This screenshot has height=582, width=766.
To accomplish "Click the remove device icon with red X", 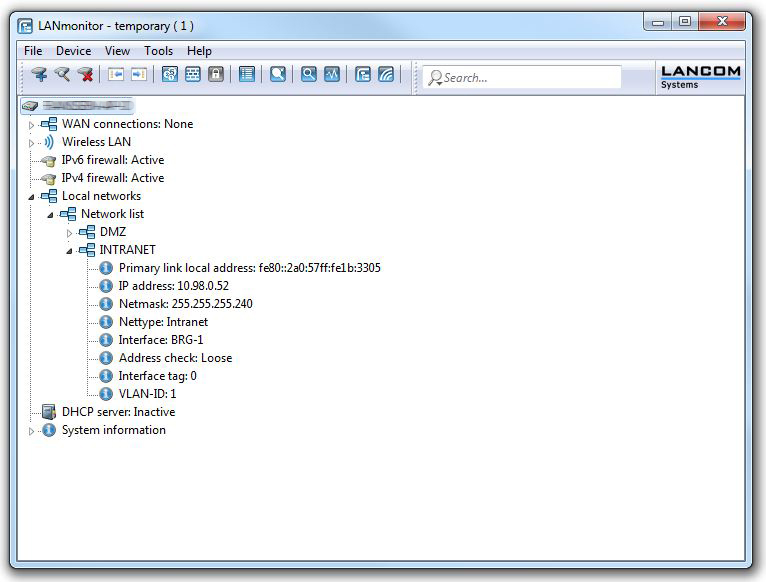I will [x=85, y=74].
